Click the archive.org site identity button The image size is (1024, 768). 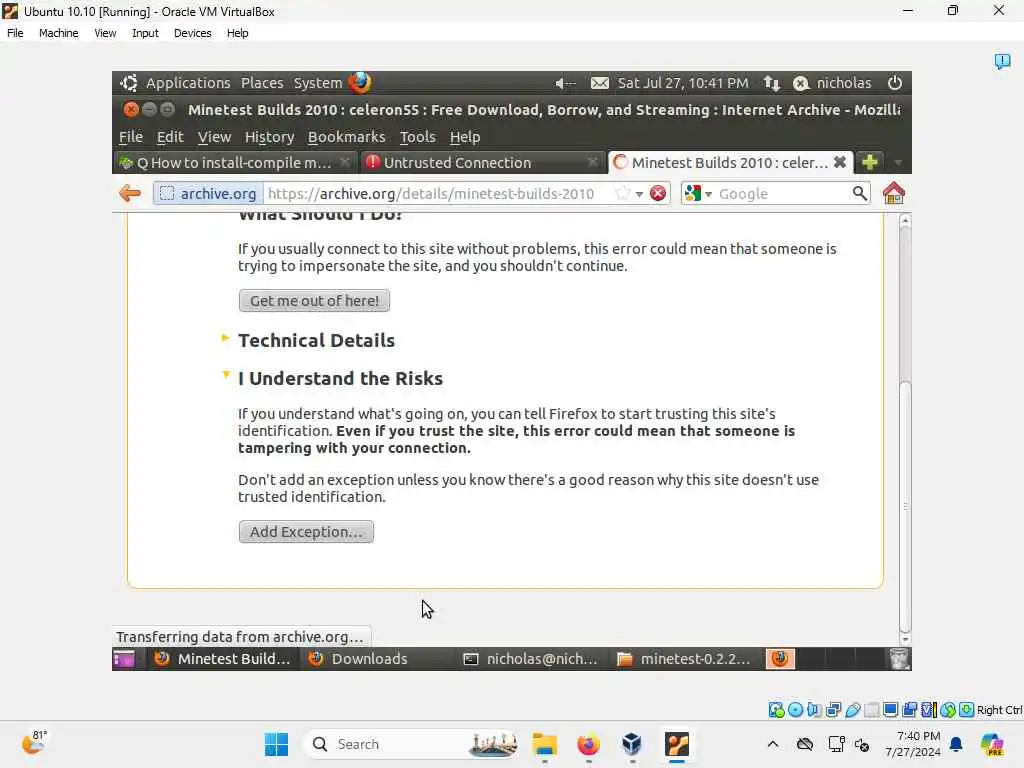209,193
